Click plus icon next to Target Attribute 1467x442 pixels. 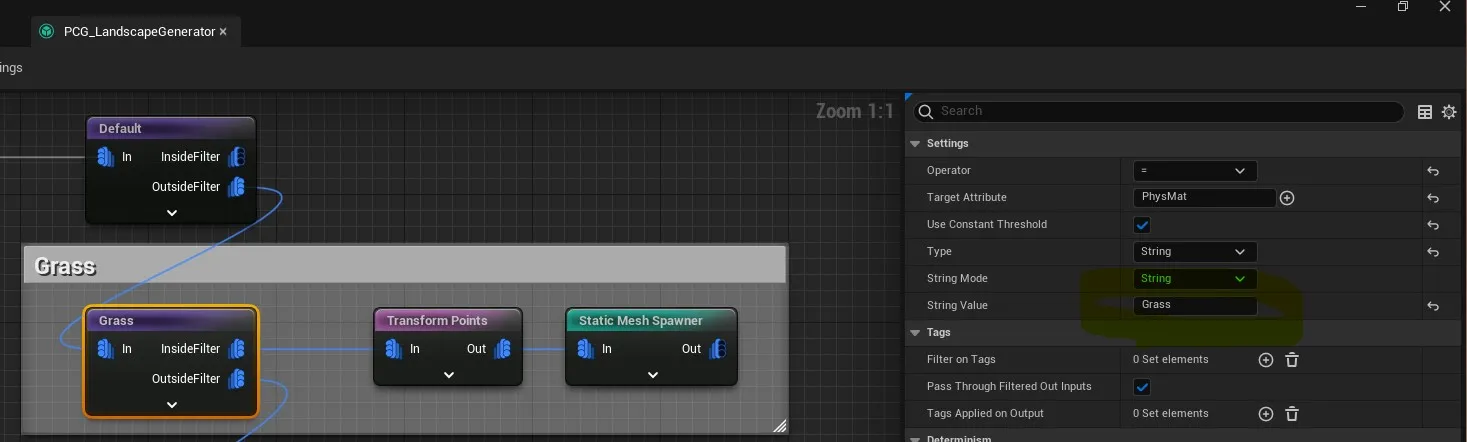1287,198
